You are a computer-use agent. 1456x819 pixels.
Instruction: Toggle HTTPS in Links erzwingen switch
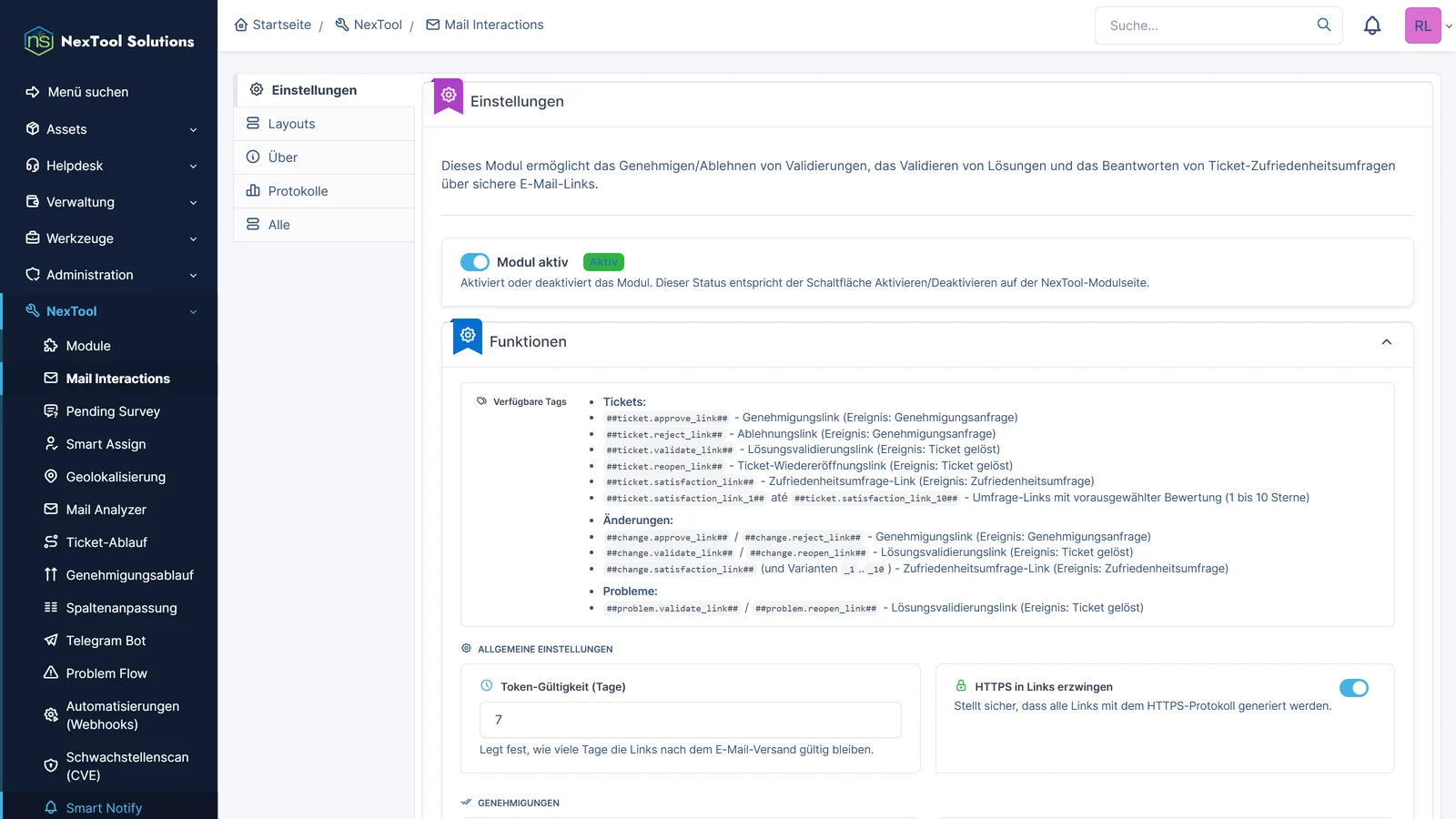click(1354, 688)
